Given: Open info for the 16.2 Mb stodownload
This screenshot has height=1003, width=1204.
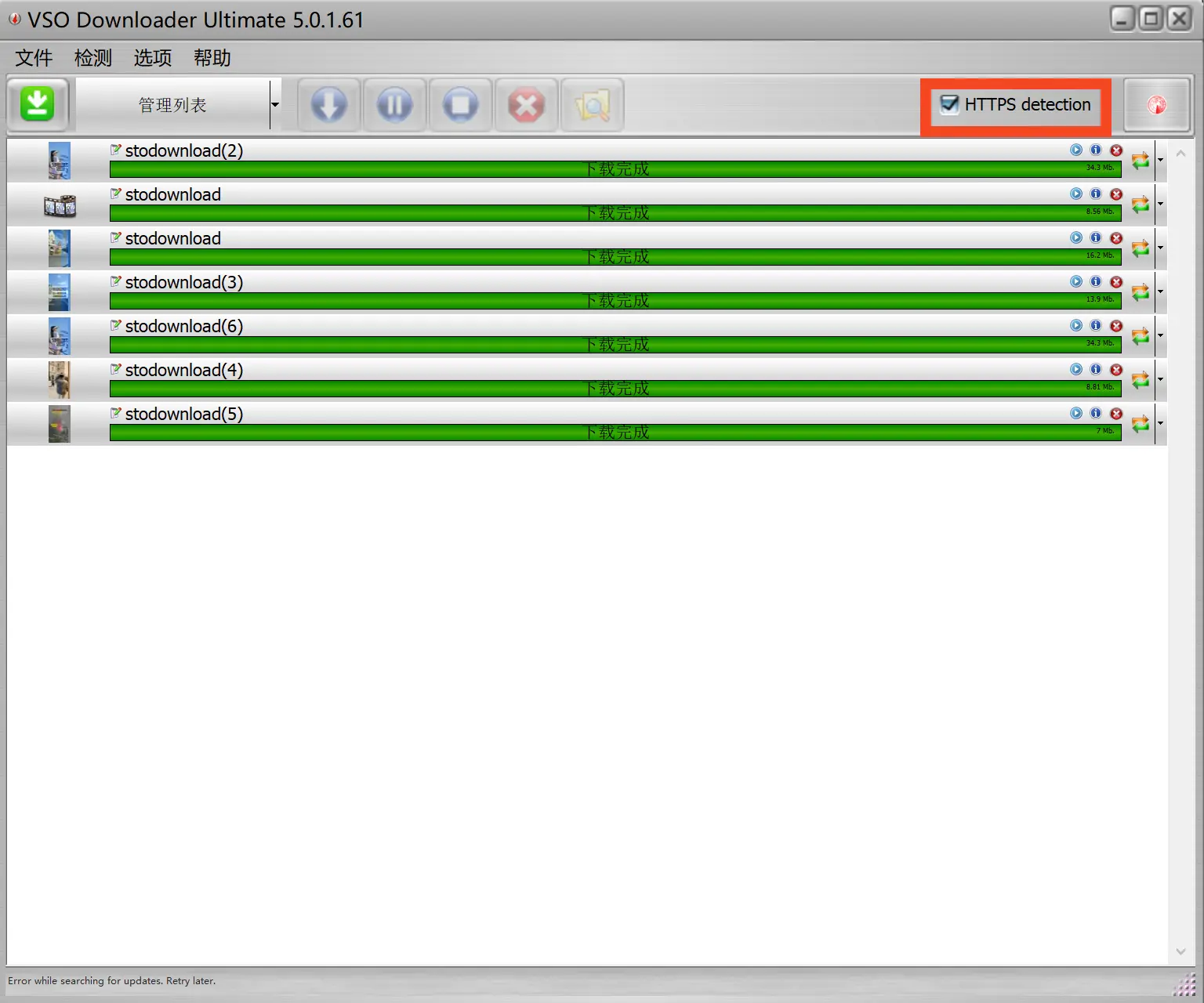Looking at the screenshot, I should [x=1096, y=237].
